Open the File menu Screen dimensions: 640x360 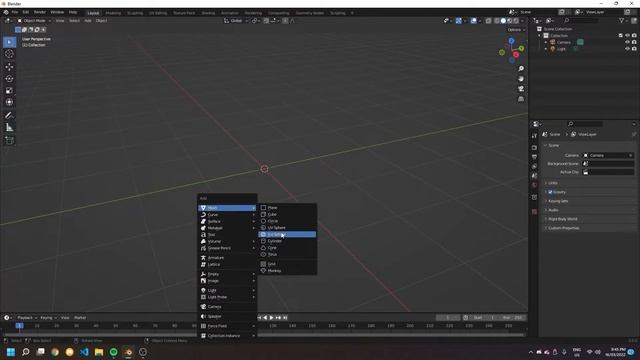pos(15,13)
